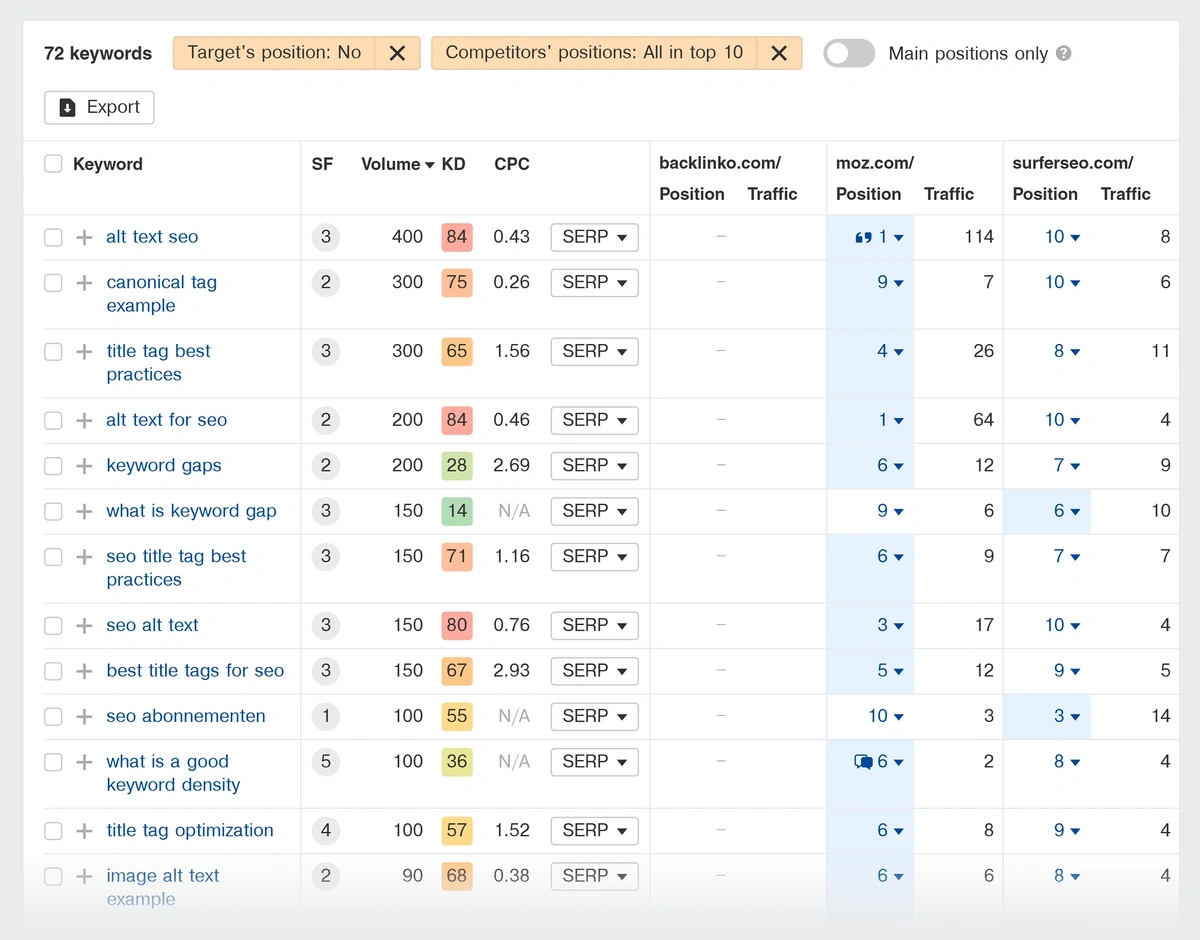The height and width of the screenshot is (940, 1200).
Task: Open SERP dropdown for what is keyword gap
Action: click(x=594, y=511)
